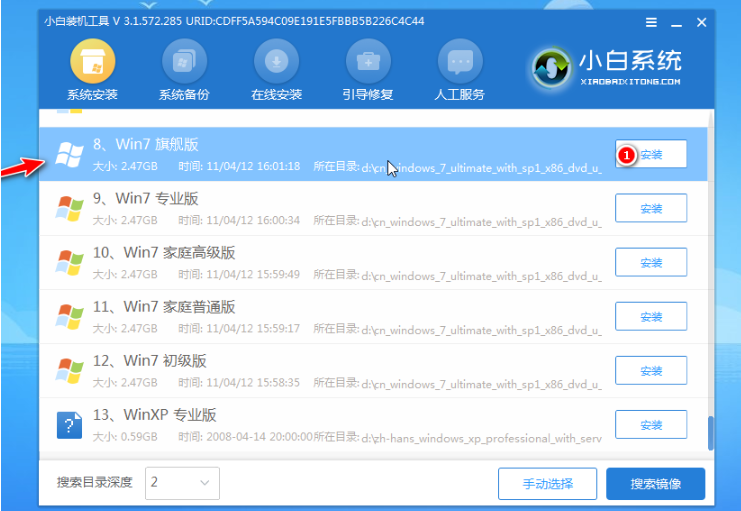Click time 11/04/12 16:01:18 text

click(253, 166)
